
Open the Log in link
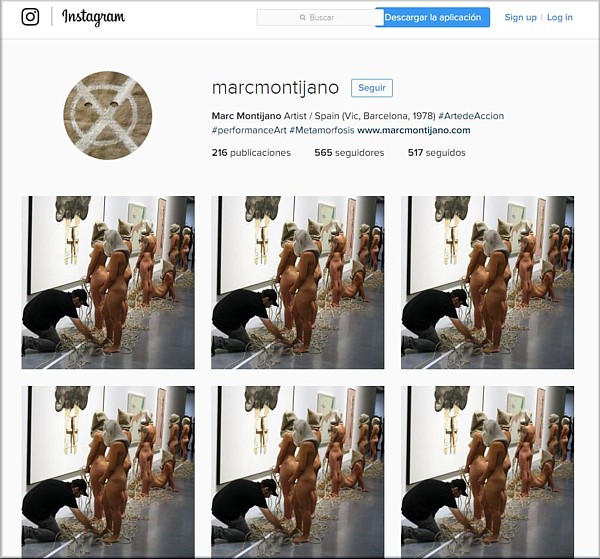(560, 17)
